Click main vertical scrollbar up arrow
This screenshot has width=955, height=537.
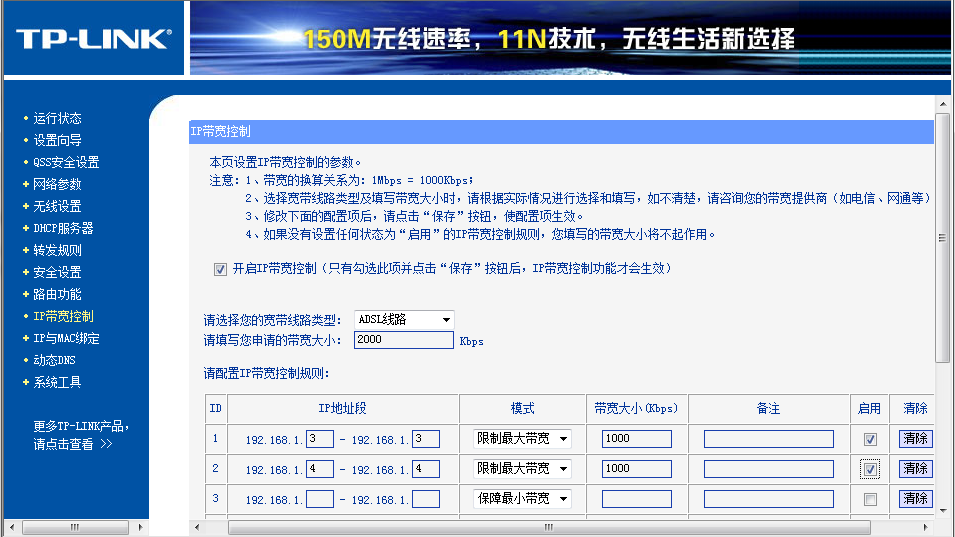tap(943, 104)
